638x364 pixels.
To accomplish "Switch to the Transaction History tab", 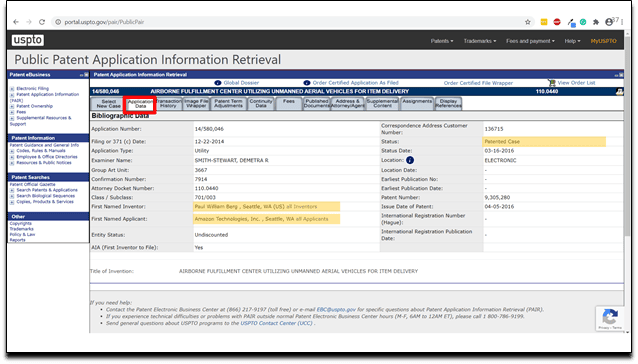I will [x=168, y=104].
